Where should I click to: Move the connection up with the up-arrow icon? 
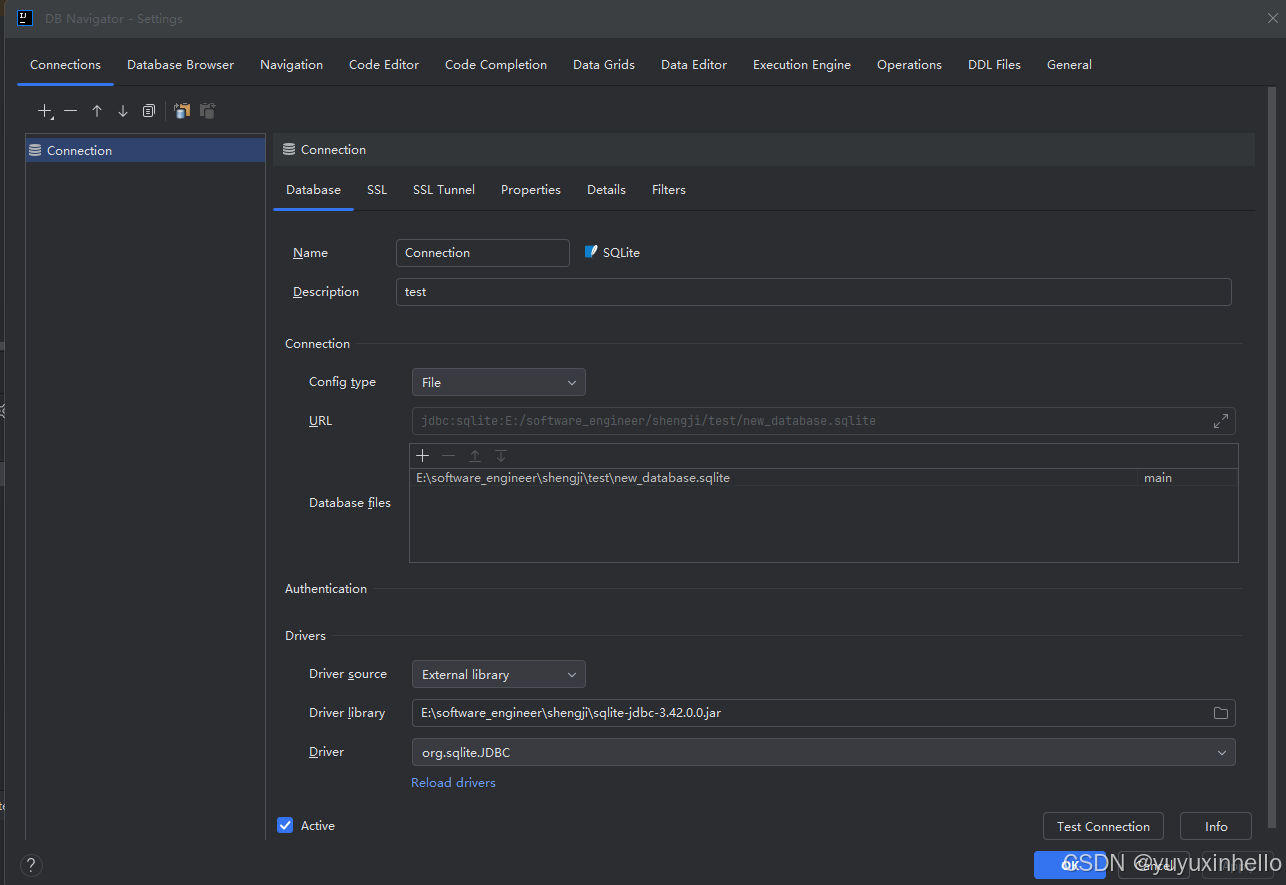tap(96, 110)
